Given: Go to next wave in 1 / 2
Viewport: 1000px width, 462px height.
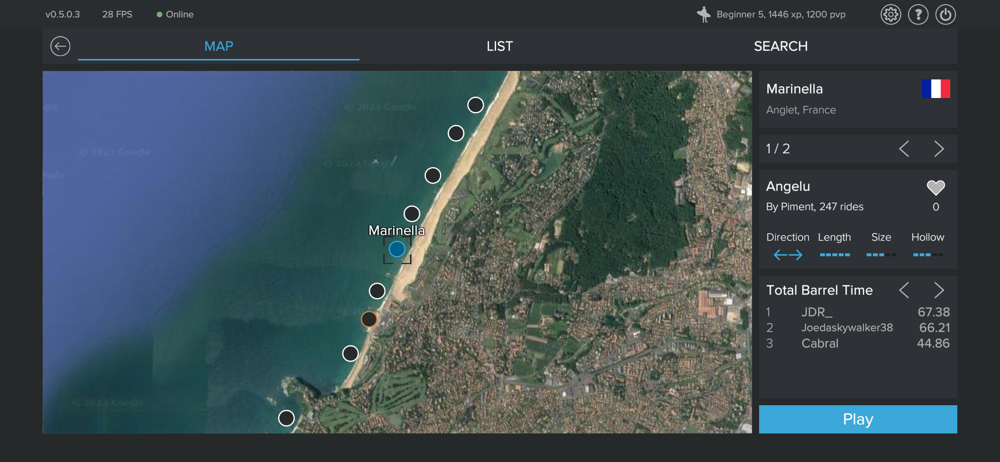Looking at the screenshot, I should point(939,149).
